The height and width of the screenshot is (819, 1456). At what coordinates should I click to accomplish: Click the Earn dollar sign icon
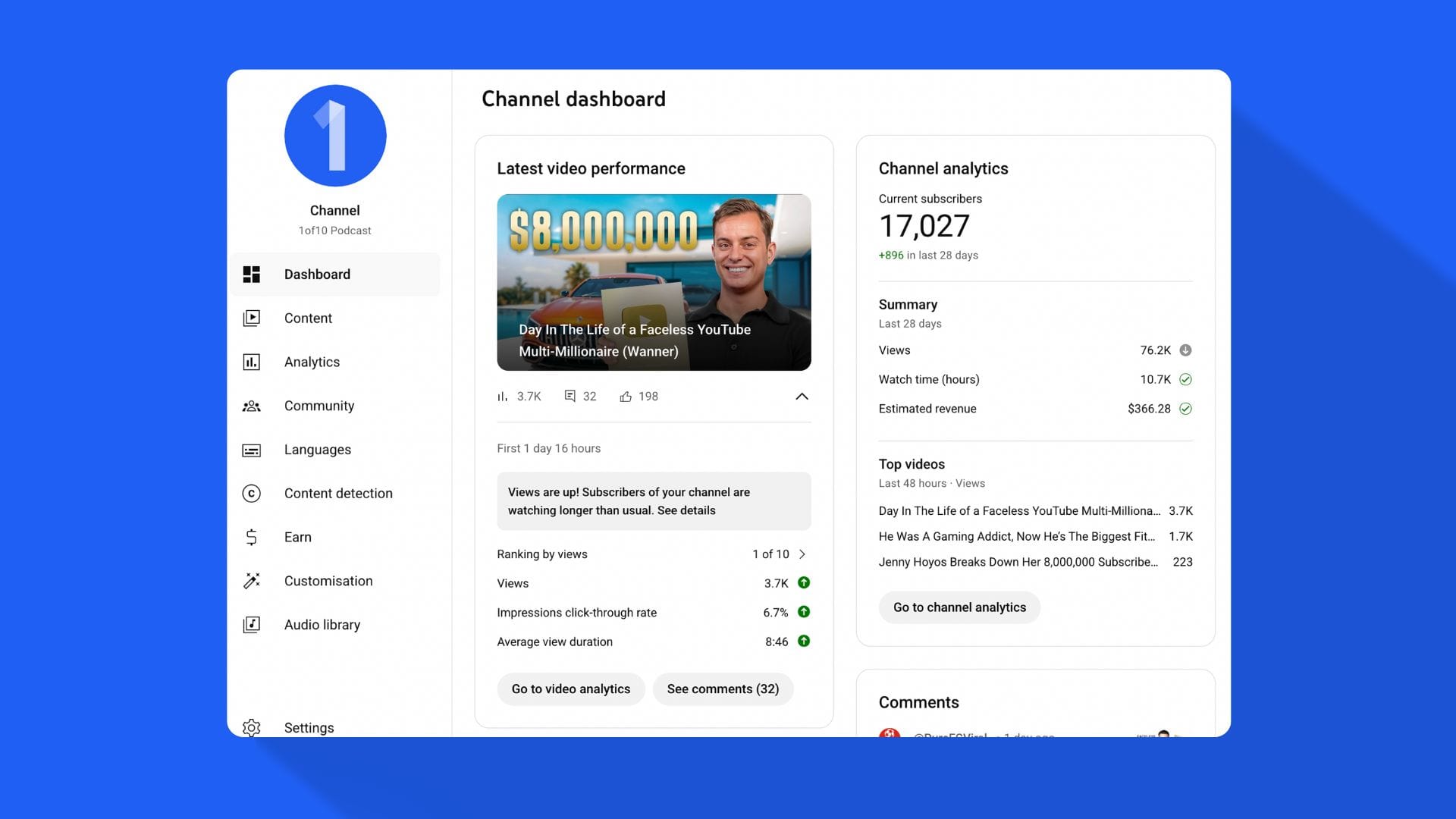[251, 538]
